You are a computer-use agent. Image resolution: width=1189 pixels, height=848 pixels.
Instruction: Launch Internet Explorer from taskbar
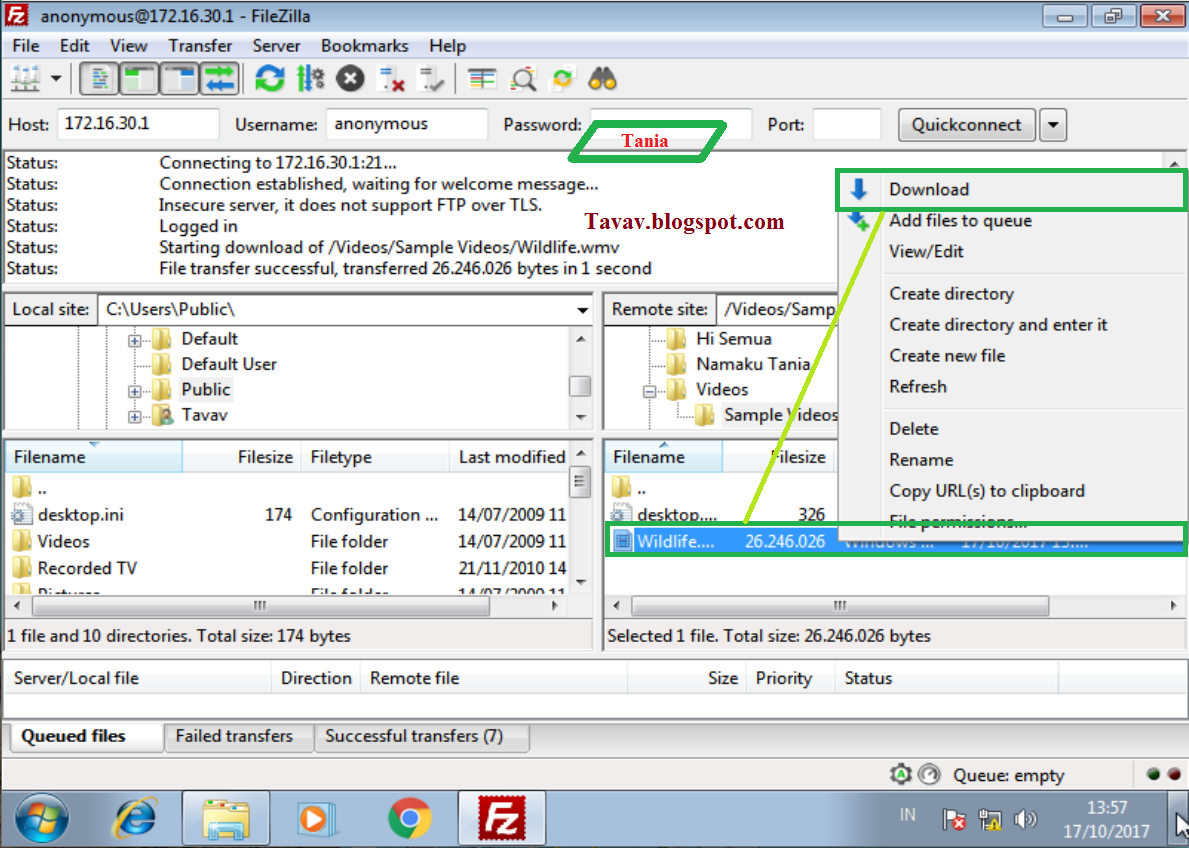135,819
